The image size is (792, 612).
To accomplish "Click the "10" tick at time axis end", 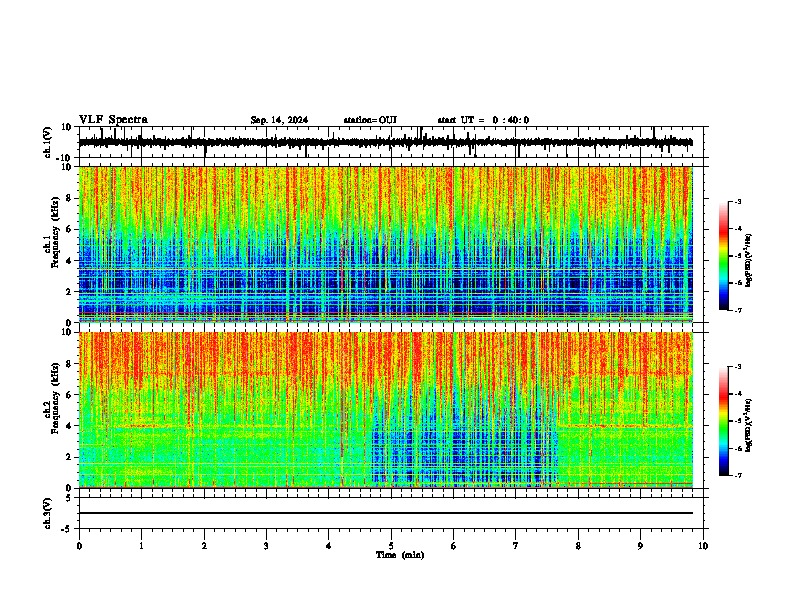I will (x=703, y=546).
